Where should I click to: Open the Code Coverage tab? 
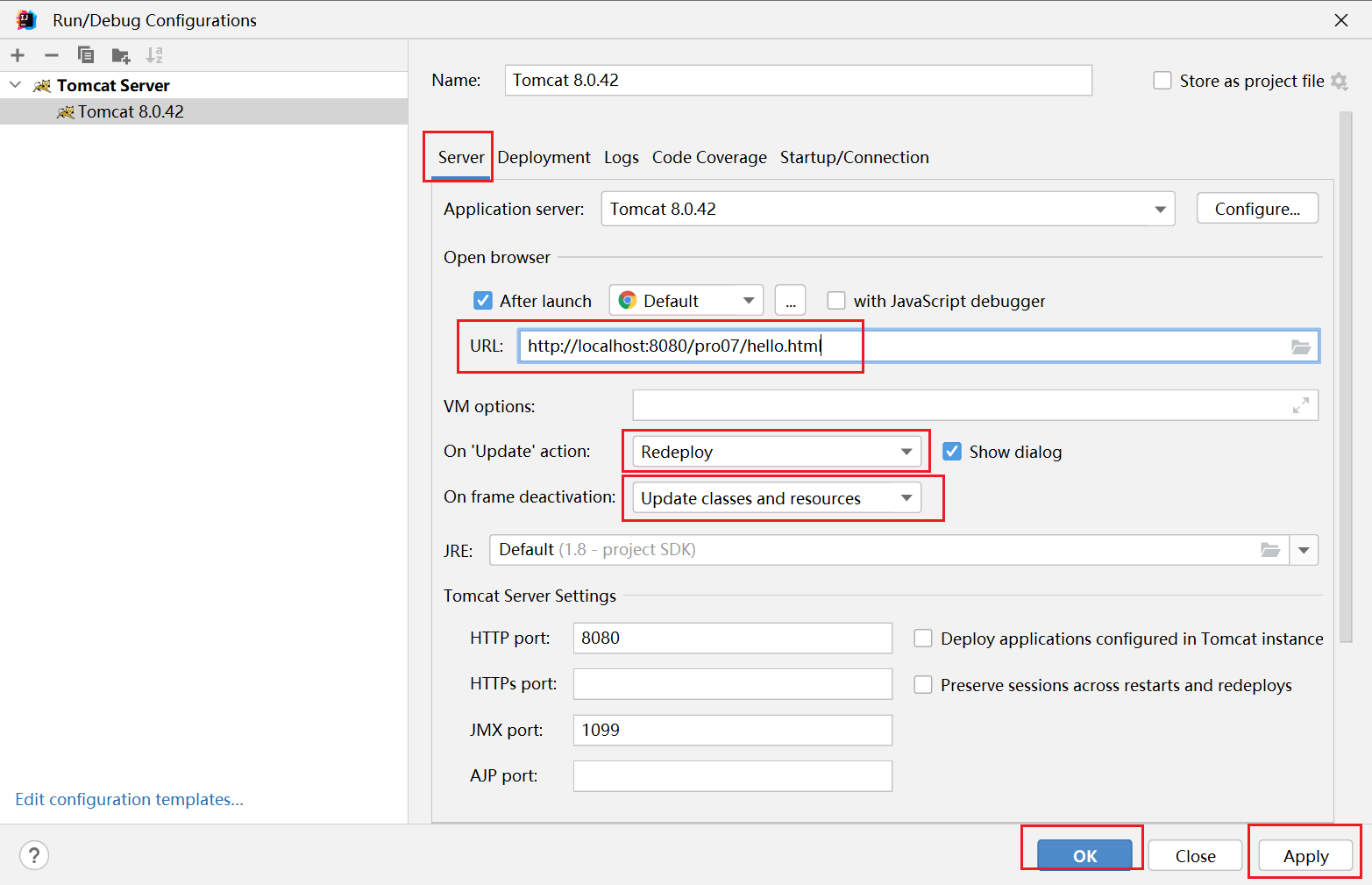click(709, 158)
